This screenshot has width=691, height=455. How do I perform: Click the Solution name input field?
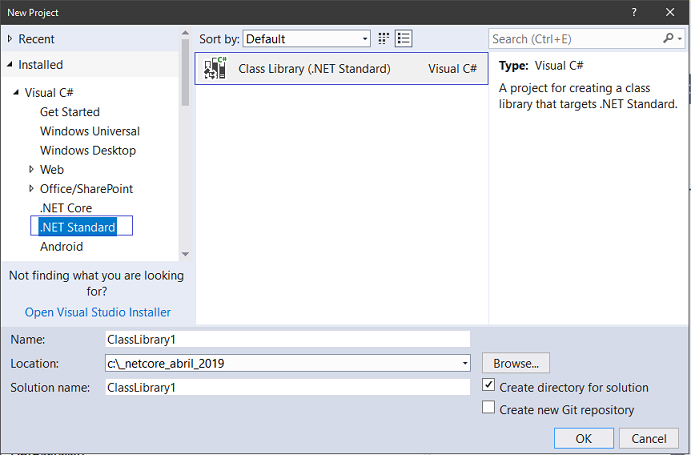tap(288, 387)
